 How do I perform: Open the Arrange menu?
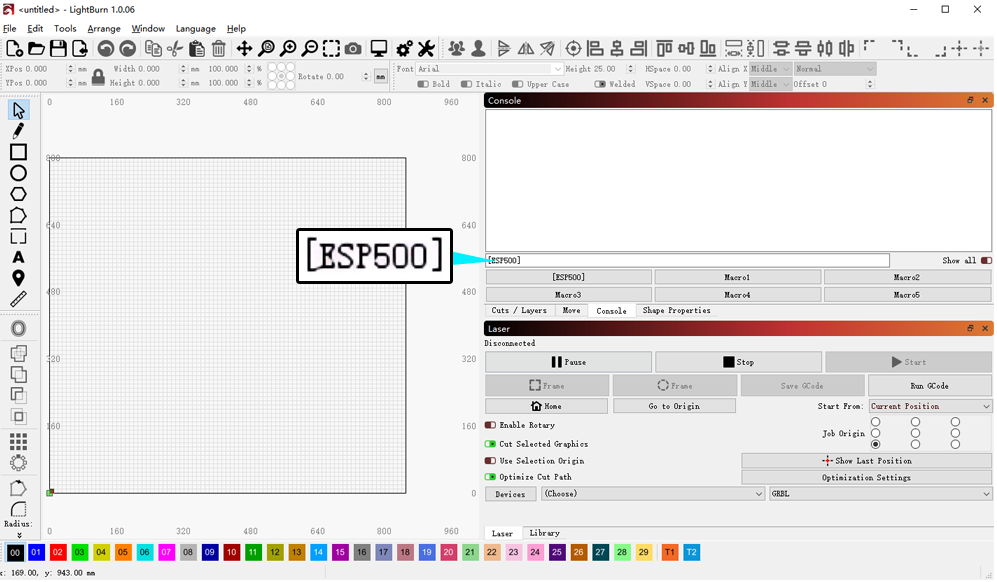pyautogui.click(x=104, y=29)
